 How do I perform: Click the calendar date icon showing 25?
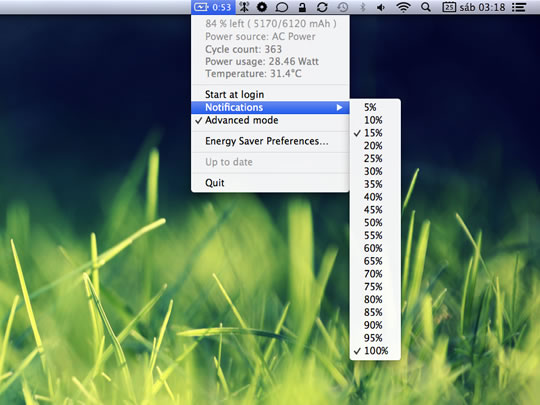[x=449, y=7]
